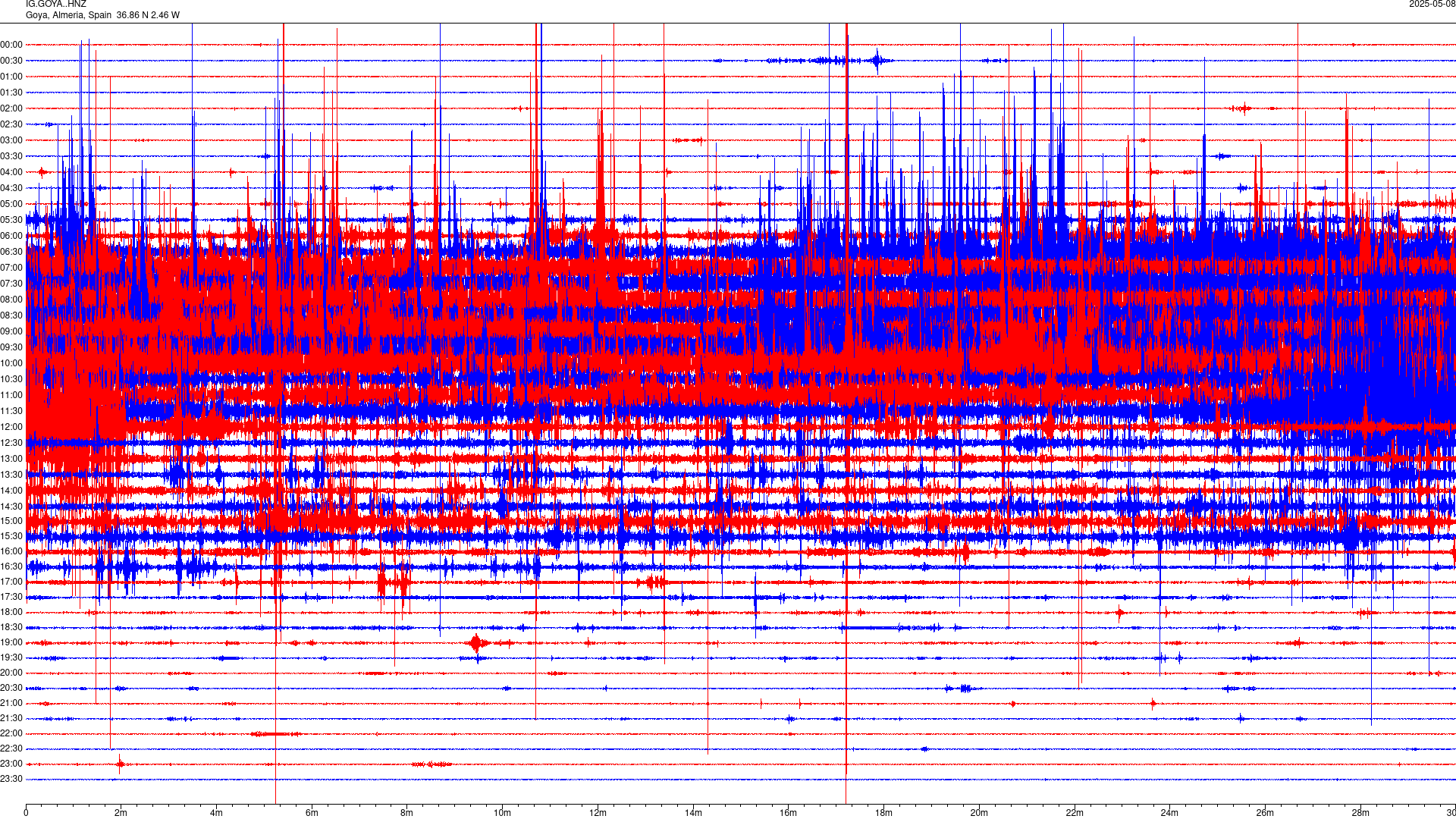Select the 04:00 trace time label
Screen dimensions: 1456x819
tap(11, 172)
